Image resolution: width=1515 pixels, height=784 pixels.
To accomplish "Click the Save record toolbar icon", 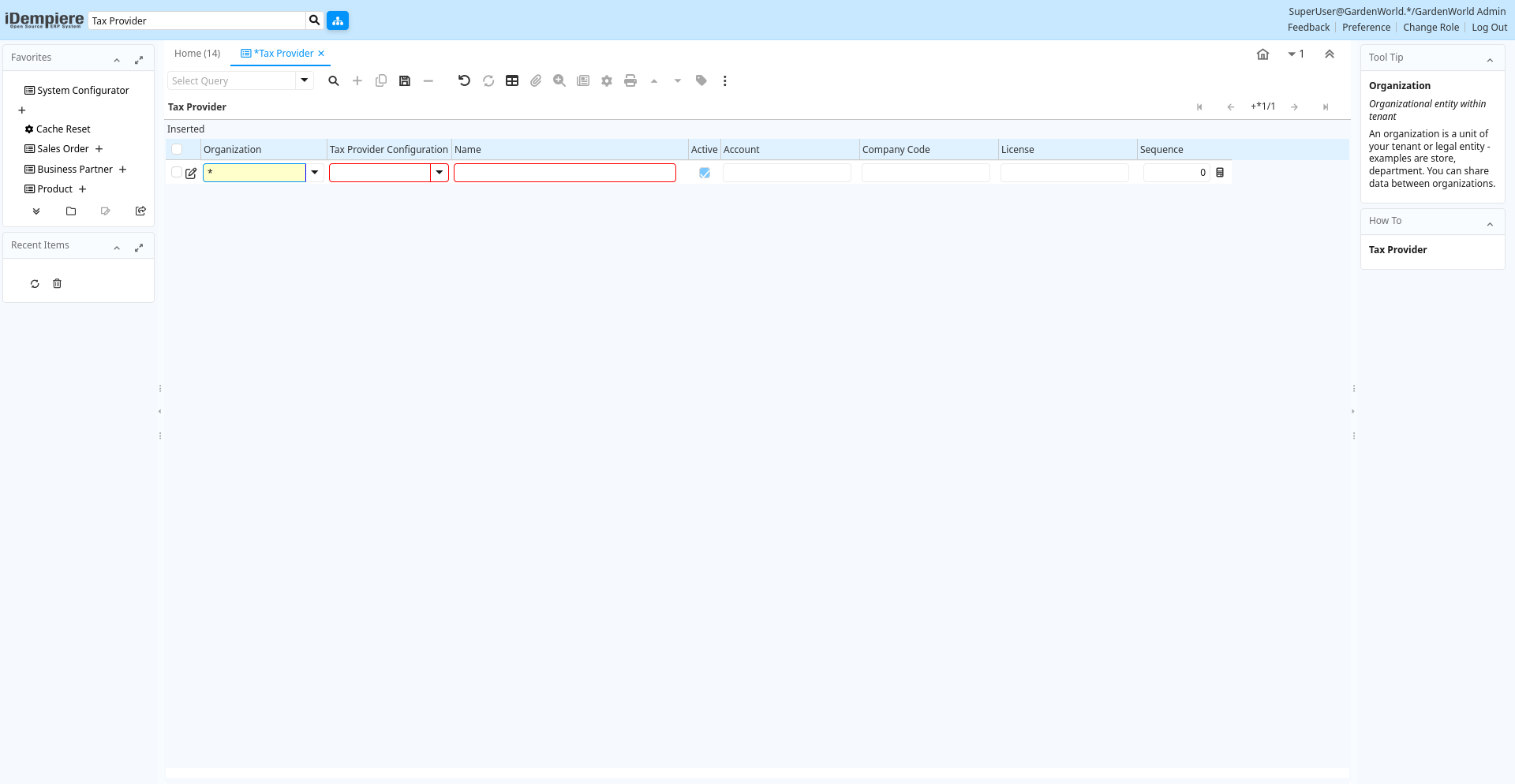I will click(405, 80).
